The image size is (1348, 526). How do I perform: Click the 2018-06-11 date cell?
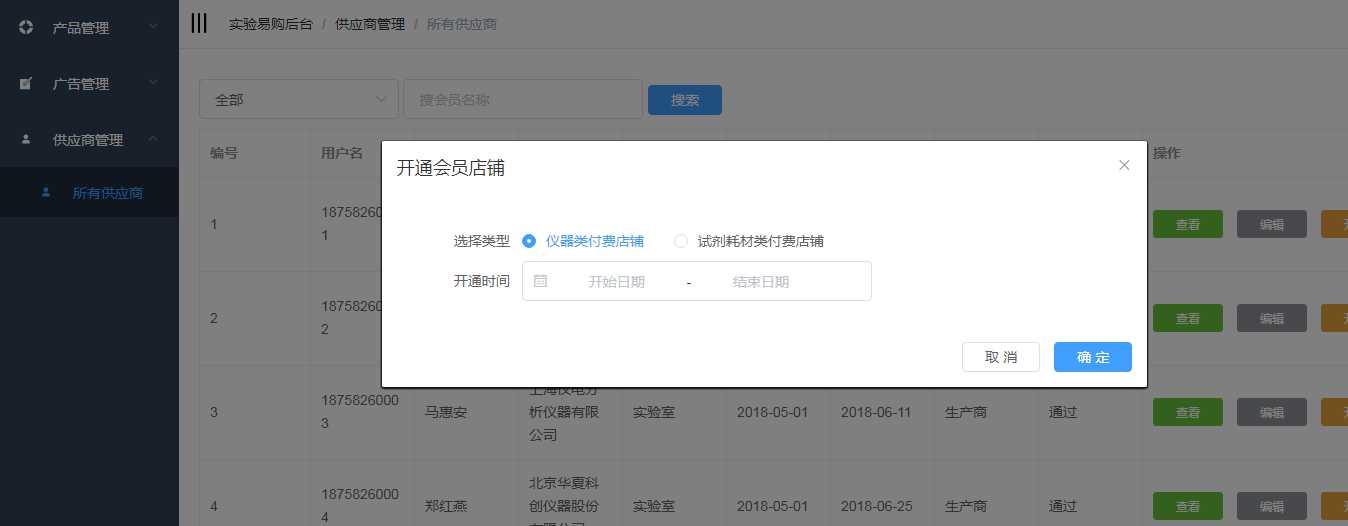tap(876, 412)
